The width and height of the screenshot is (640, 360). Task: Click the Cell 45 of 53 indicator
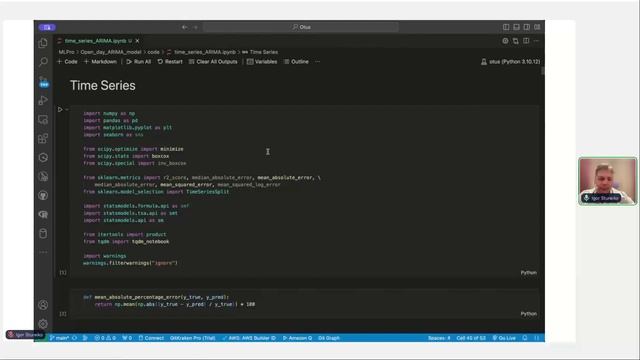tap(471, 338)
